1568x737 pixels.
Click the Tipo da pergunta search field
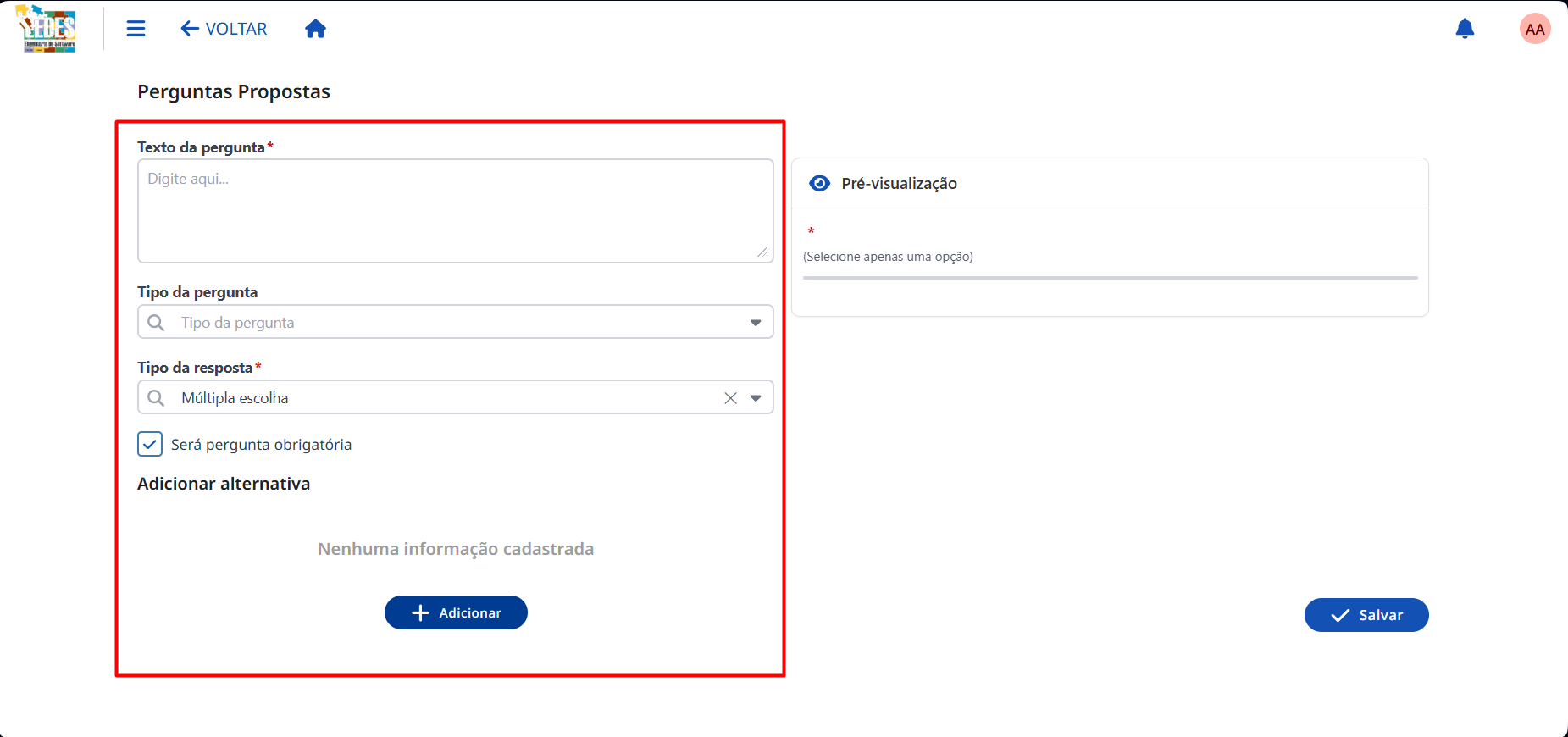coord(456,322)
